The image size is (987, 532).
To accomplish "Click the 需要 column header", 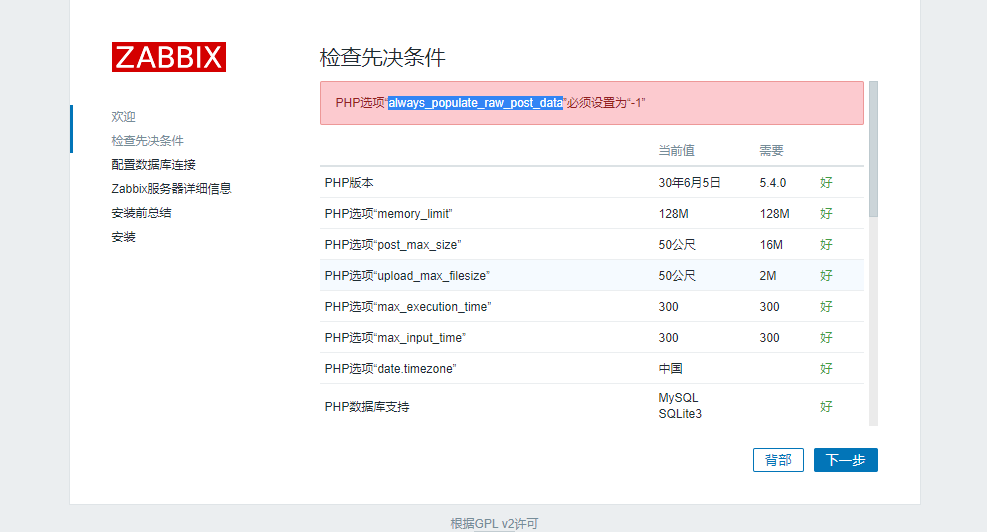I will 771,150.
